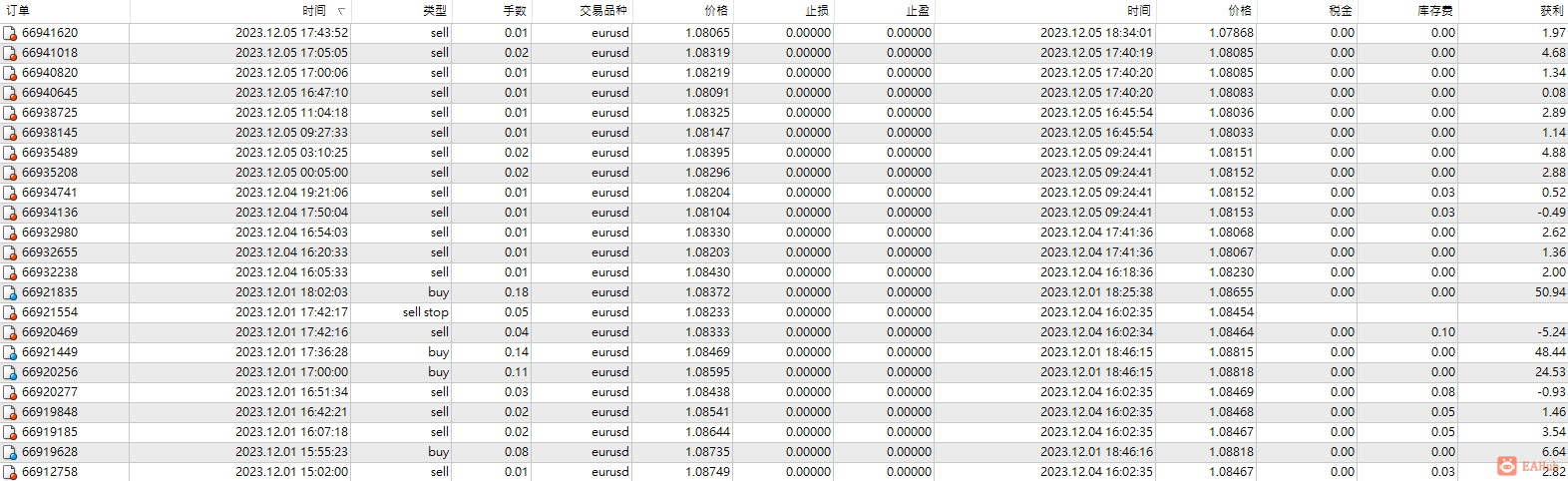Click the order icon for 66935208
1568x481 pixels.
click(10, 173)
